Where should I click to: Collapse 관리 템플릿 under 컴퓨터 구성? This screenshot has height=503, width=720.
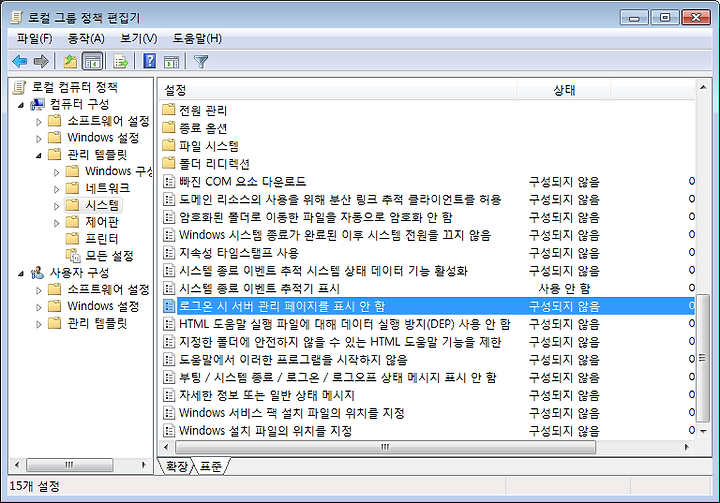tap(39, 156)
